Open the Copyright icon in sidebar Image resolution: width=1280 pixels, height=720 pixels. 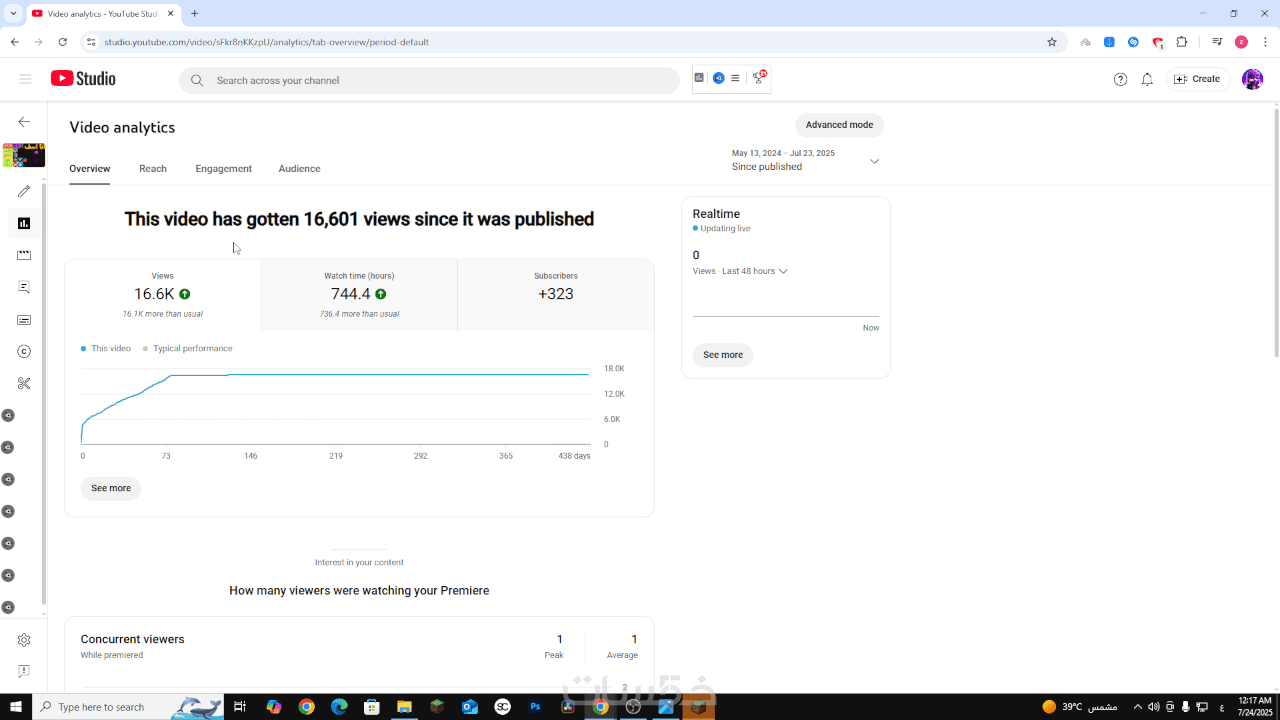(24, 352)
